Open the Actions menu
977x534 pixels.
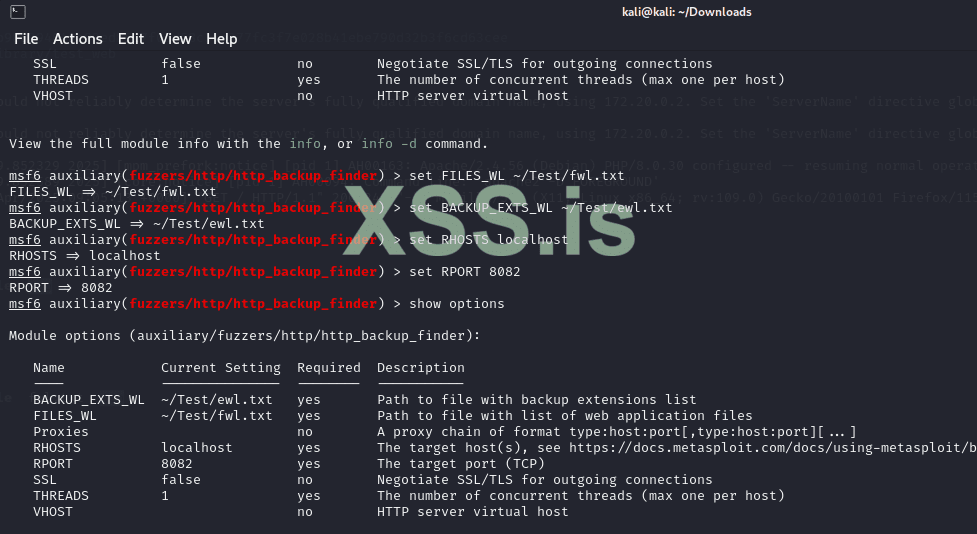tap(78, 39)
